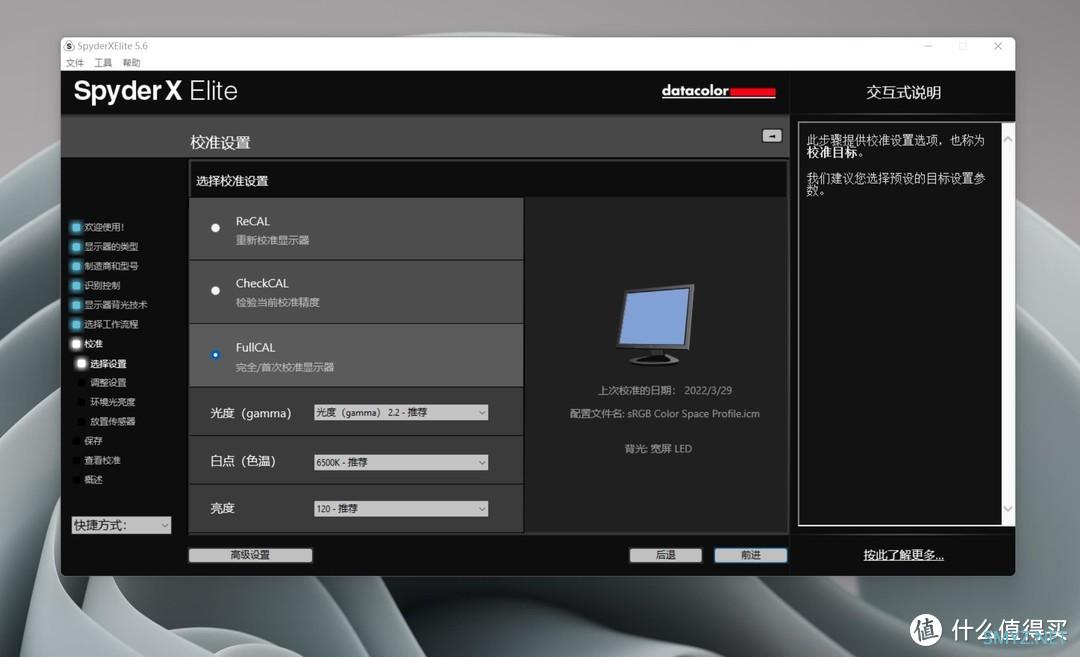Go to the 欢迎使用 step
Screen dimensions: 1080x657
pos(104,227)
